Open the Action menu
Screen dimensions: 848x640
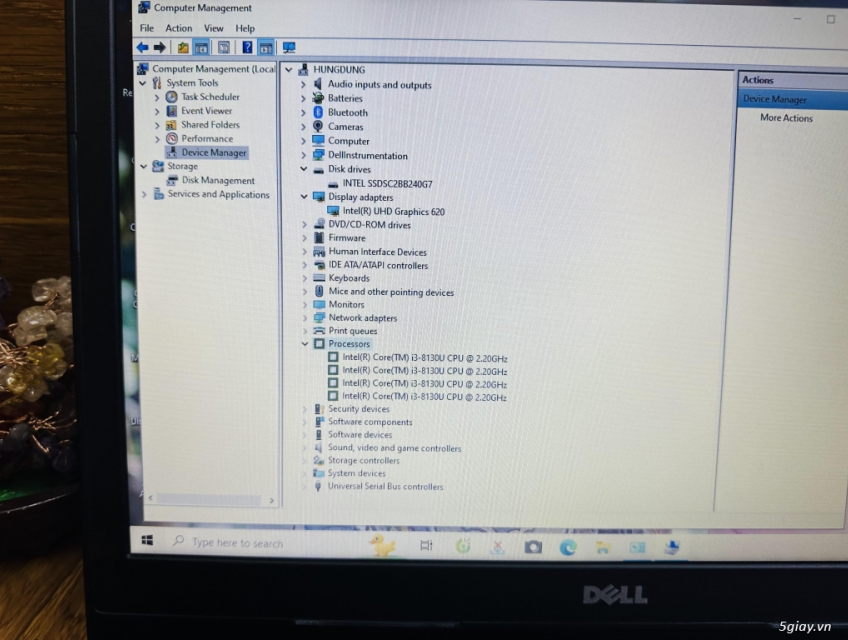tap(178, 28)
